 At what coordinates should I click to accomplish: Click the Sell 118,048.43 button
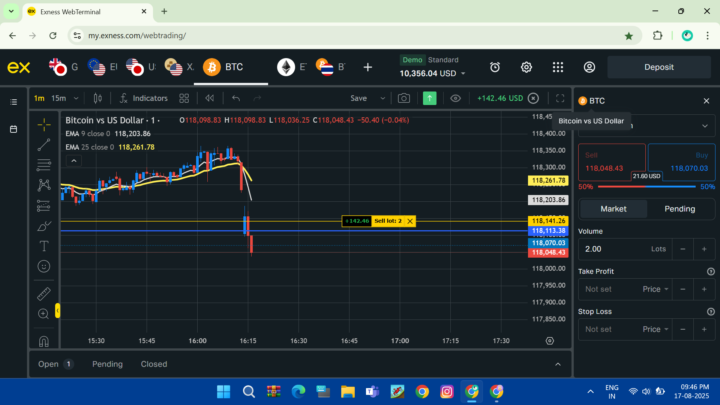[x=612, y=162]
